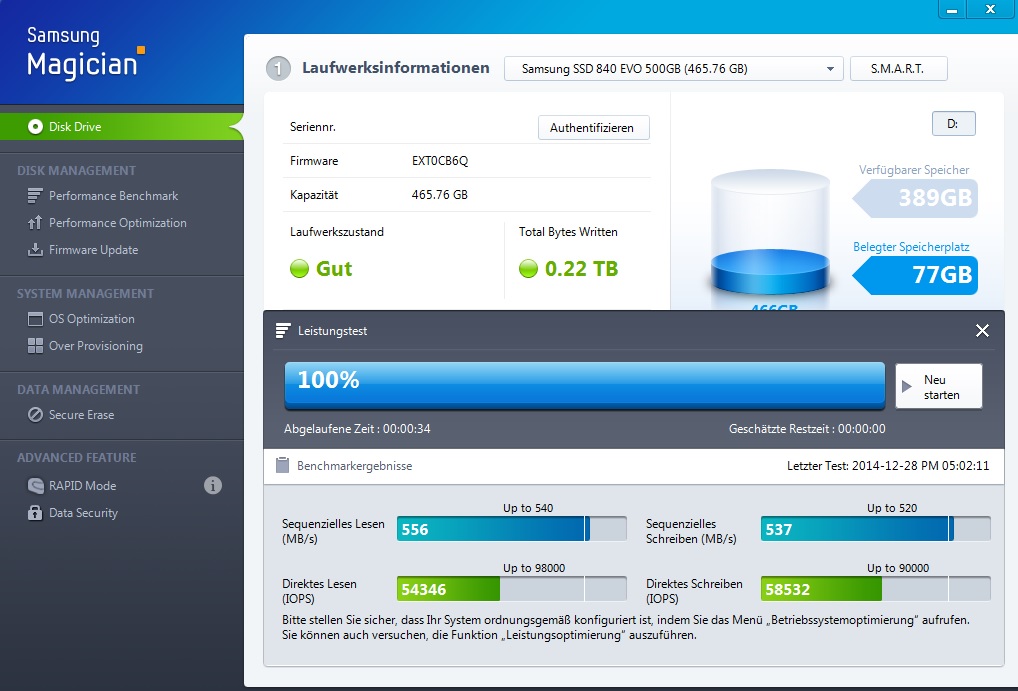Click the 0.22 TB written value
The image size is (1018, 691).
(581, 269)
